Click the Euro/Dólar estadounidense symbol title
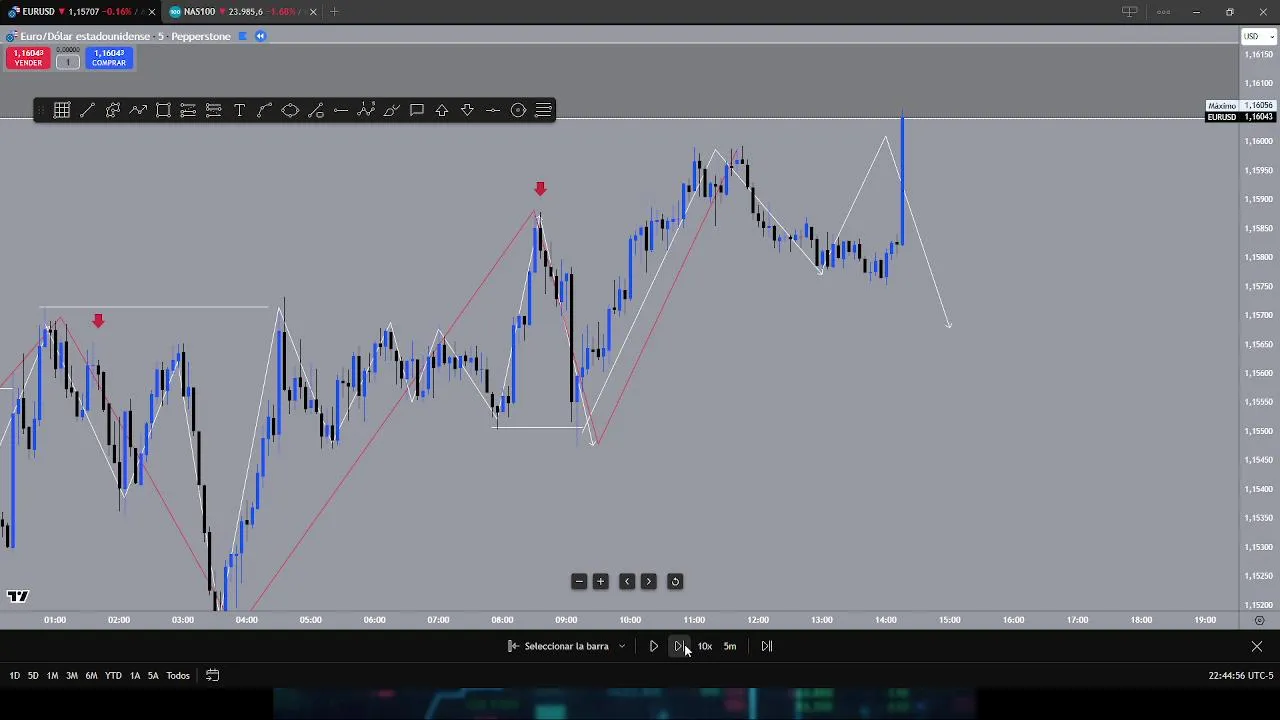 tap(85, 36)
